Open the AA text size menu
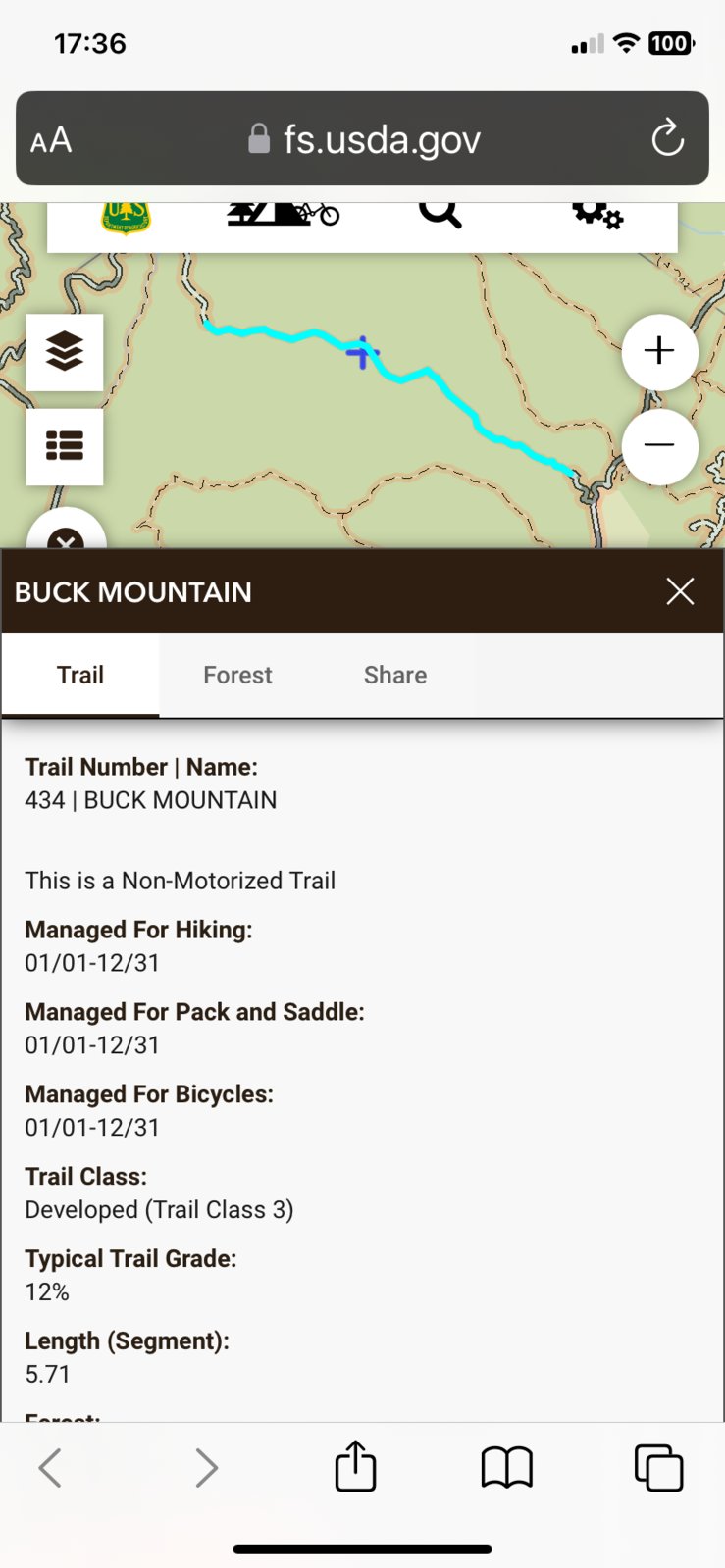Image resolution: width=725 pixels, height=1568 pixels. [51, 140]
